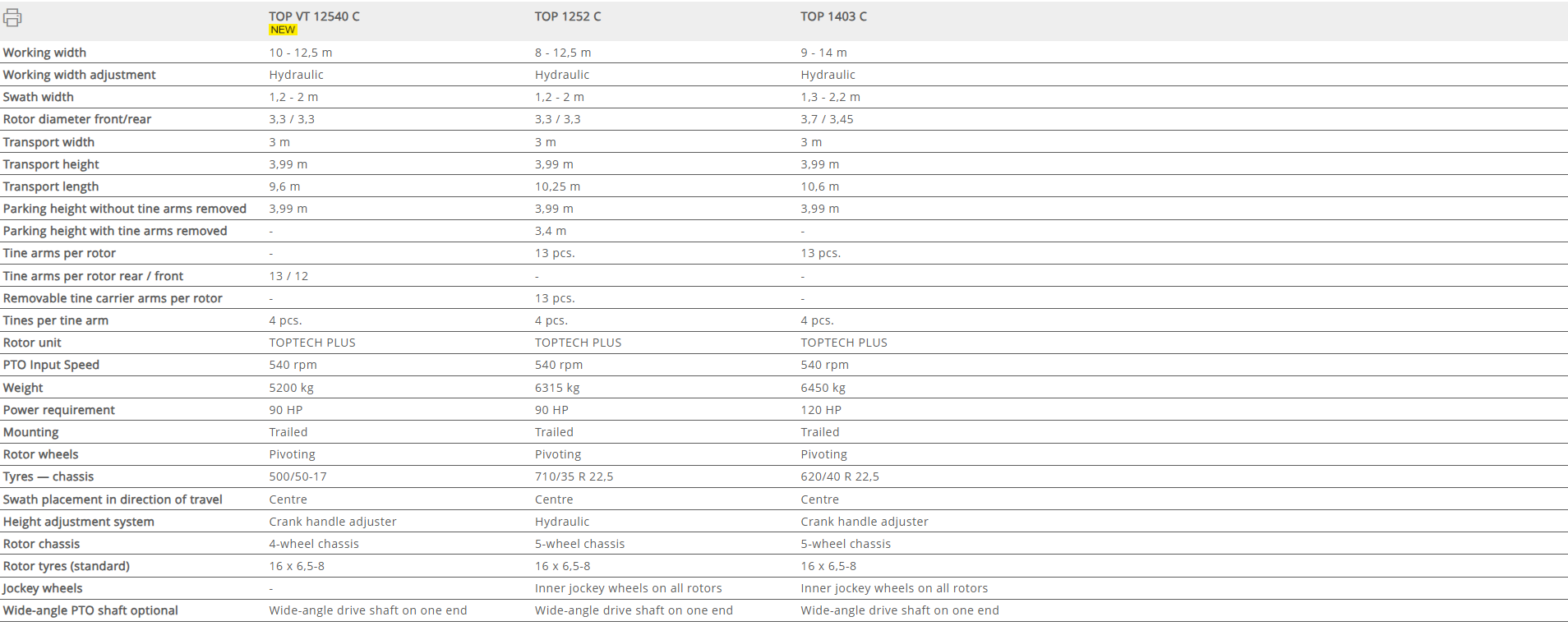Viewport: 1568px width, 626px height.
Task: Click the Swath width value 1,3 - 2,2 m
Action: coord(831,97)
